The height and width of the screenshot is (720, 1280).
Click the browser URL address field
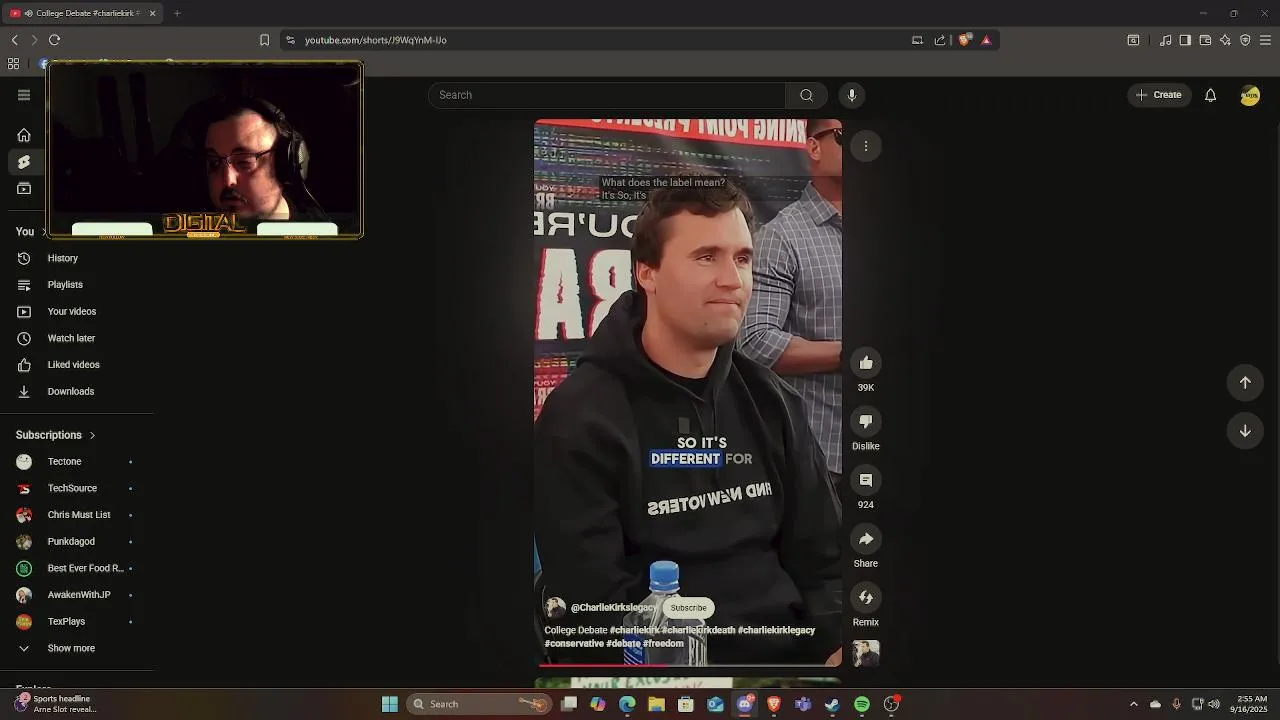click(600, 40)
